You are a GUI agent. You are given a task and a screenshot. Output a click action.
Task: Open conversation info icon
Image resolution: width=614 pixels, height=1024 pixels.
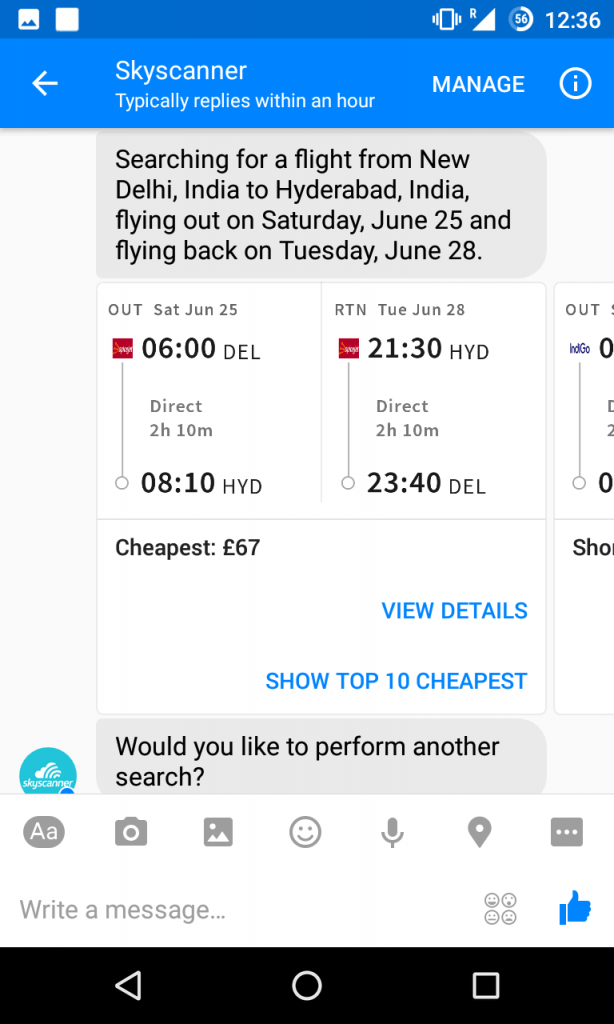(x=575, y=84)
